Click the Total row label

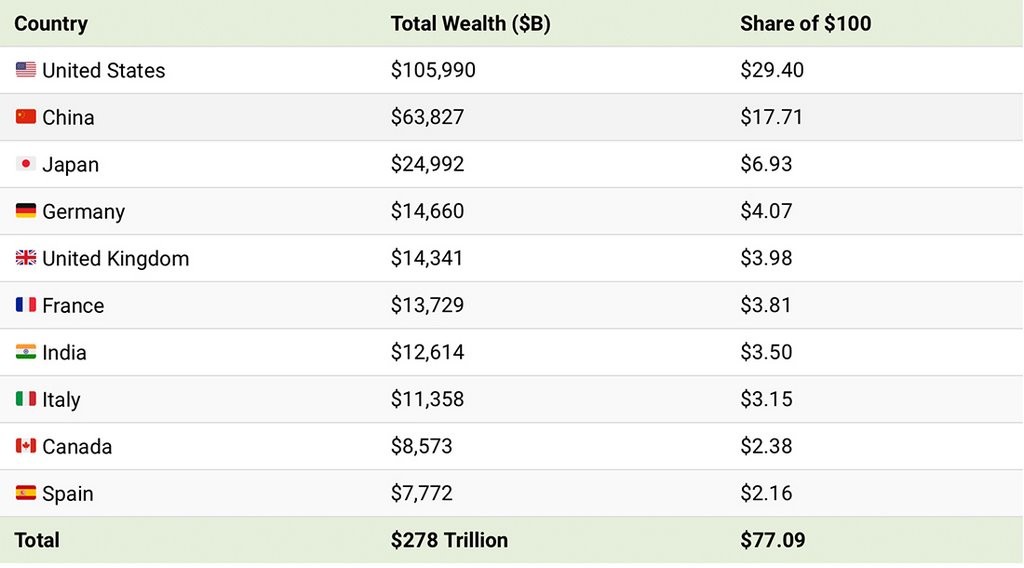point(37,540)
